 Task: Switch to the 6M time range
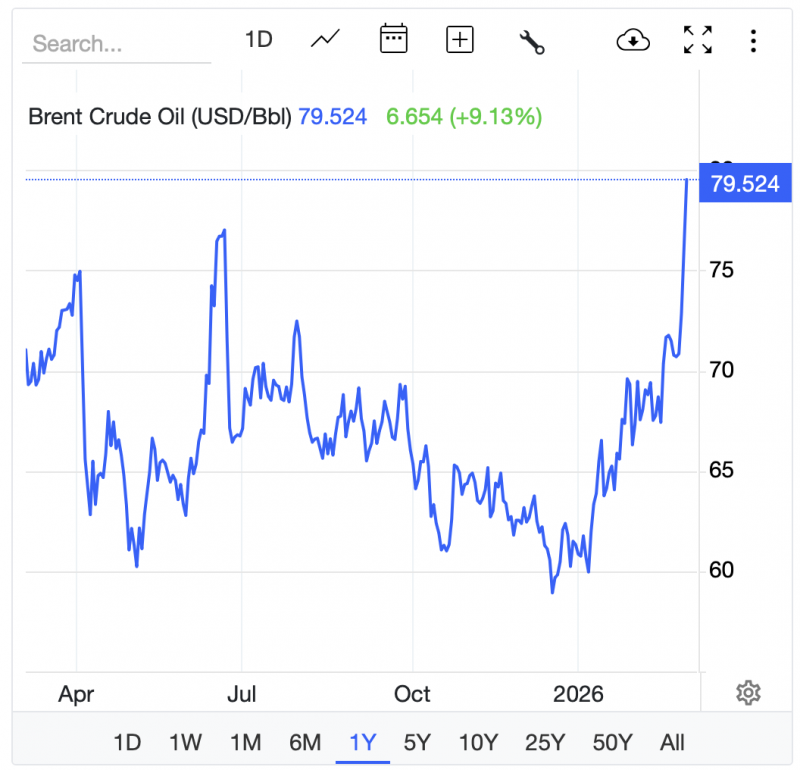[x=305, y=742]
